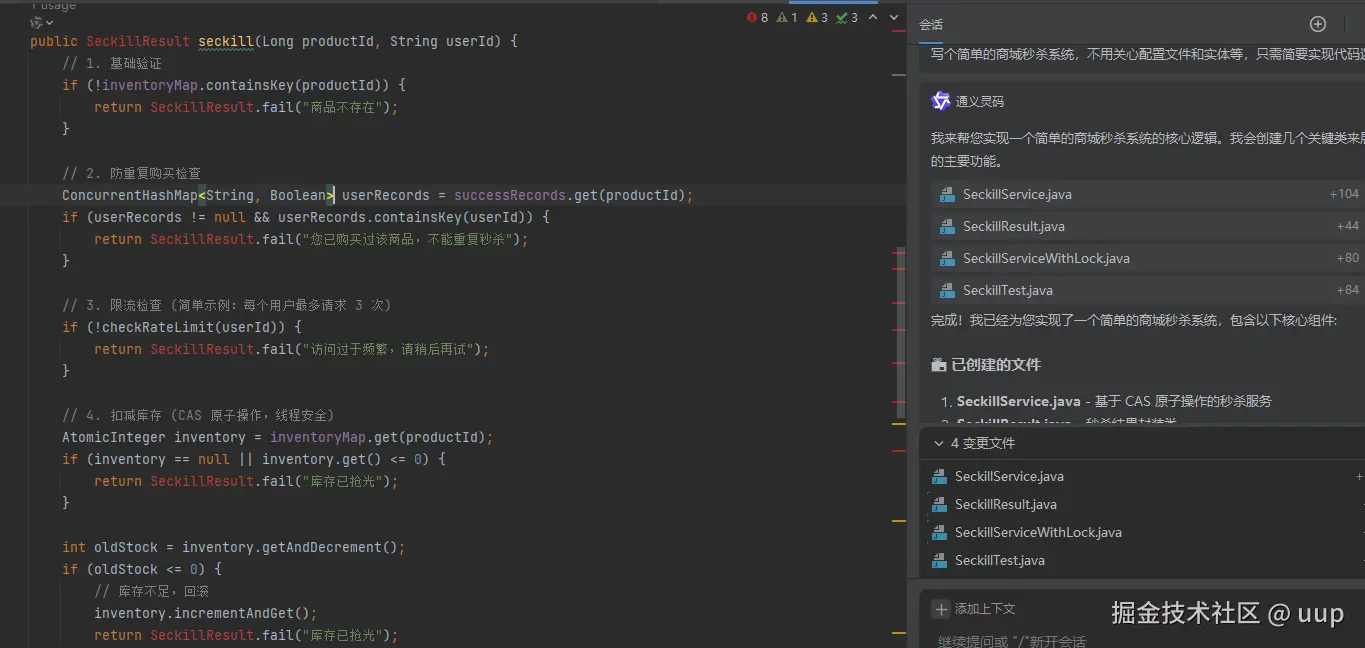
Task: Select SeckillTest.java in changed files list
Action: [999, 560]
